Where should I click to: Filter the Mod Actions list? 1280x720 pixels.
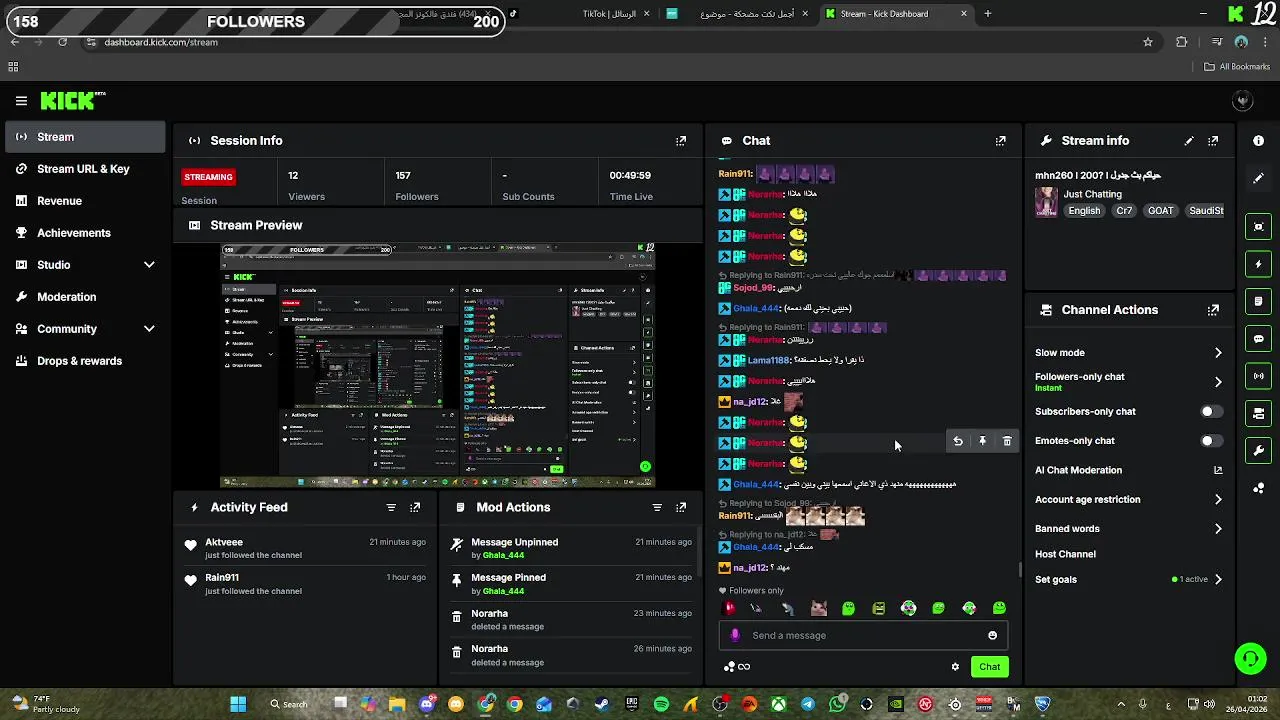pos(657,507)
